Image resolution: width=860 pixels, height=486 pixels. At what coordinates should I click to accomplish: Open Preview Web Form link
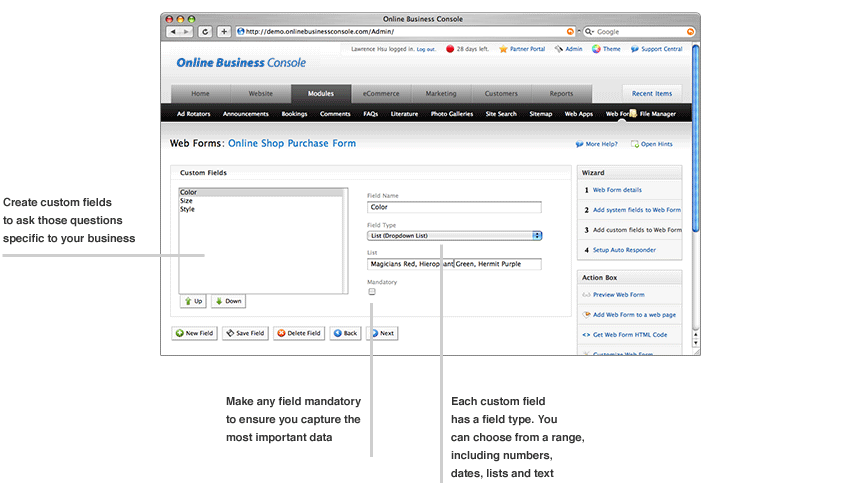(618, 295)
